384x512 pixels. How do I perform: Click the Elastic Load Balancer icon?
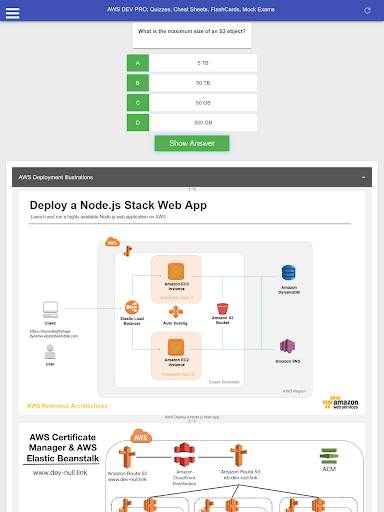pyautogui.click(x=132, y=307)
